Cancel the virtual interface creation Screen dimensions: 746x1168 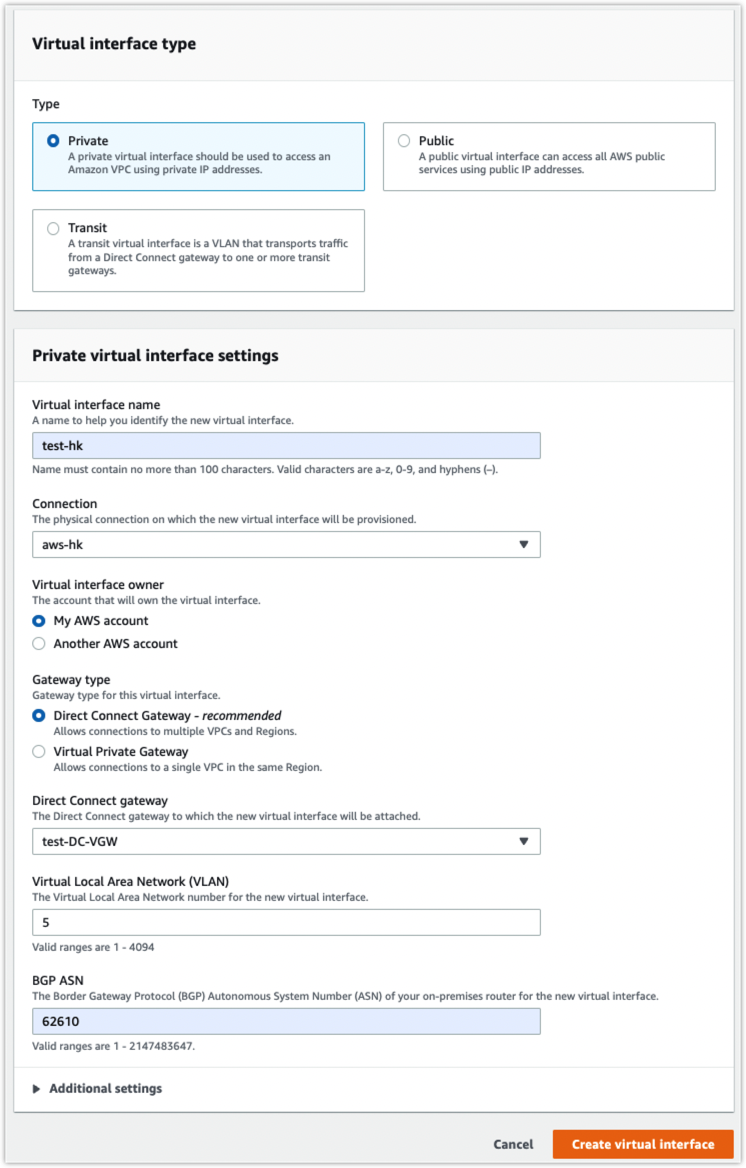[x=513, y=1144]
